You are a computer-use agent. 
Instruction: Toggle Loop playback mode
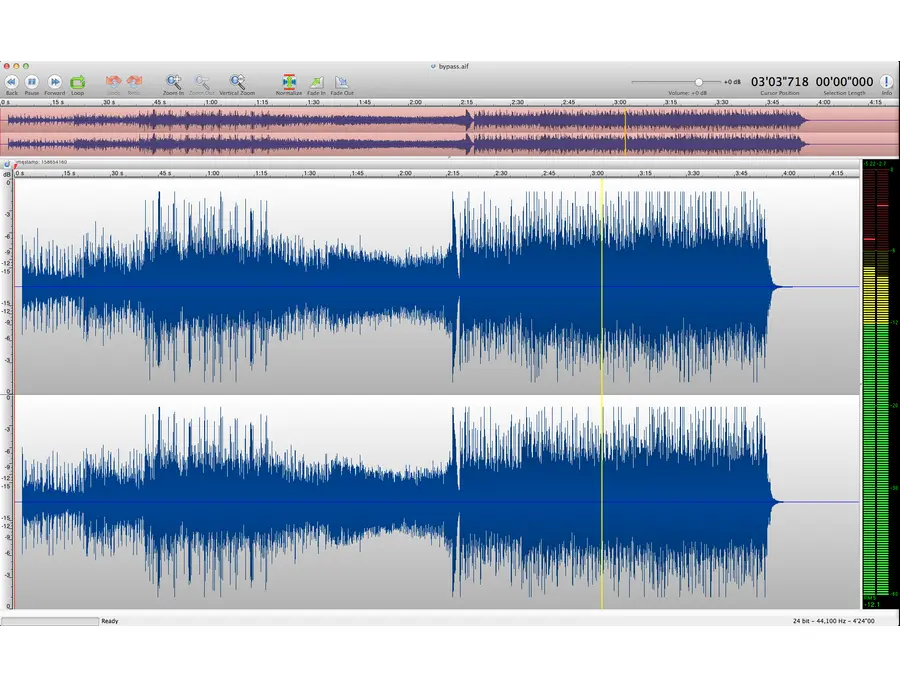tap(77, 83)
